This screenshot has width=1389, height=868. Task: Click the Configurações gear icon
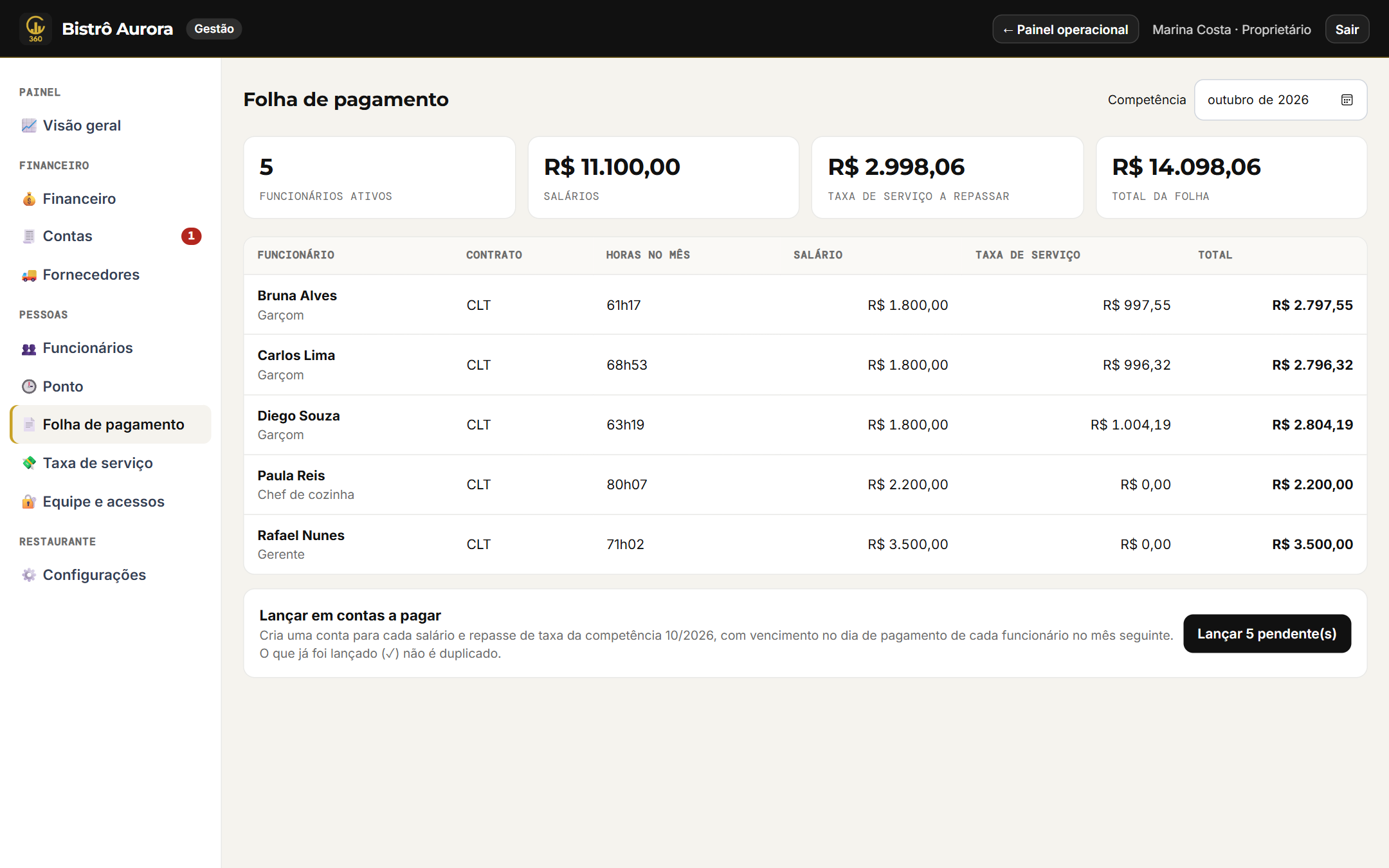(x=29, y=575)
